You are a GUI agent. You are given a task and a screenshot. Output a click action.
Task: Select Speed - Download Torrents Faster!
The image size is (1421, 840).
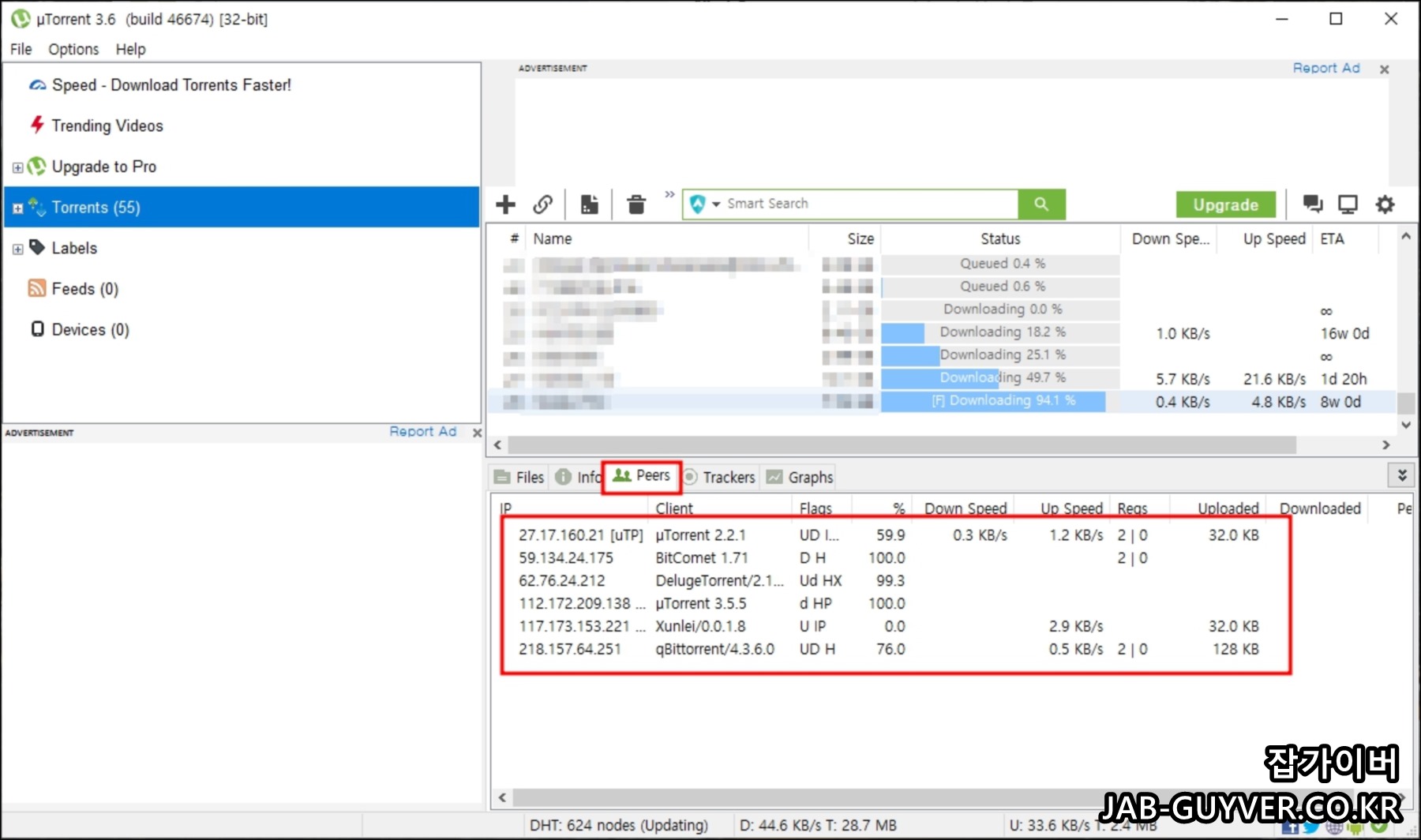coord(171,84)
